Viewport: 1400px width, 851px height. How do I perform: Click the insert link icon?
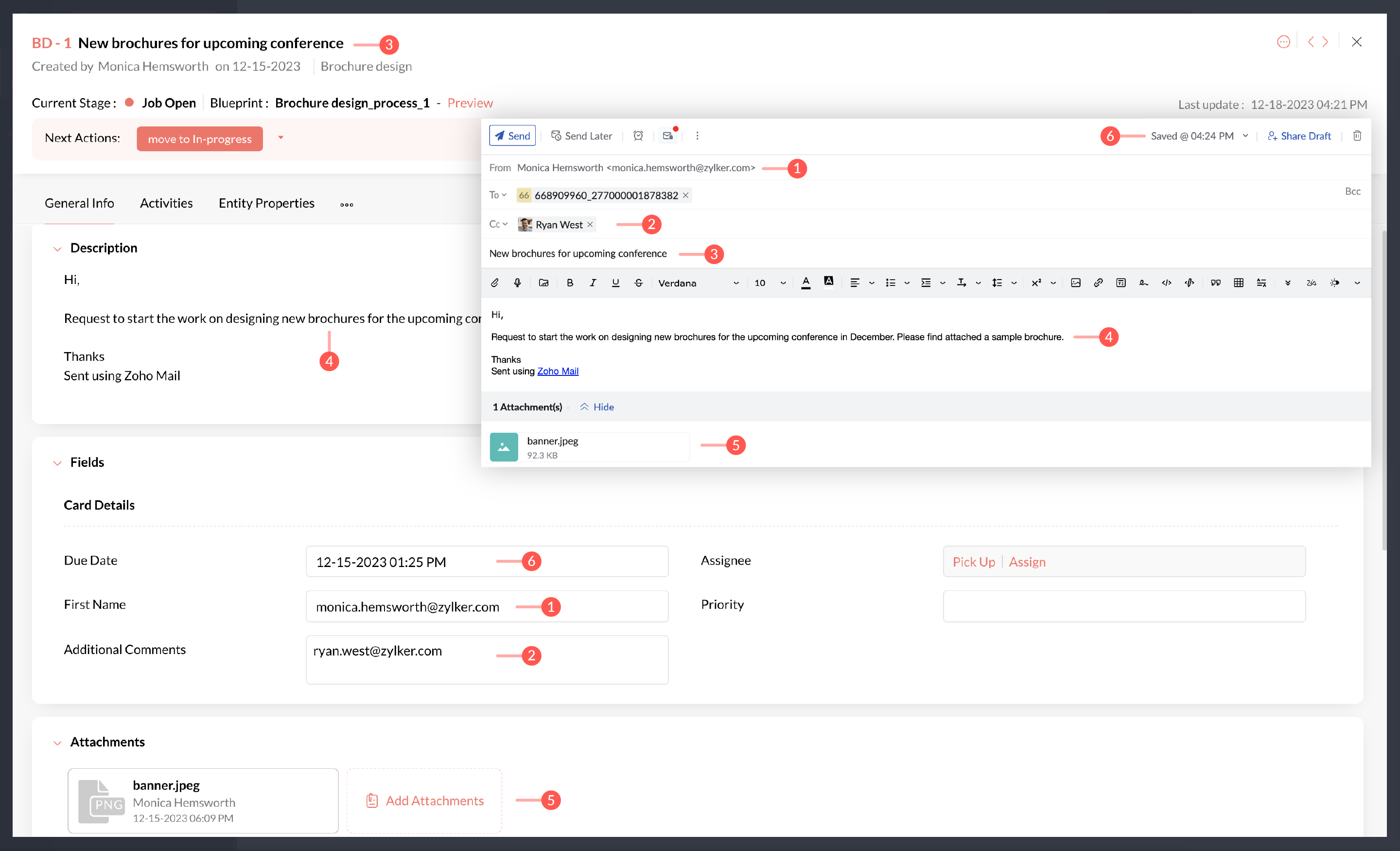(x=1098, y=283)
